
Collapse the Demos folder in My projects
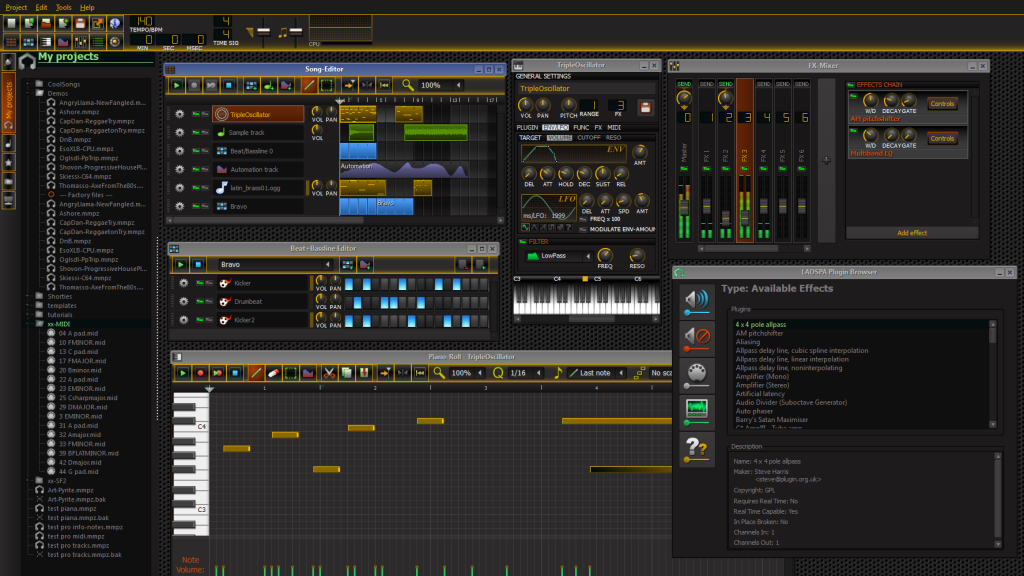coord(29,93)
